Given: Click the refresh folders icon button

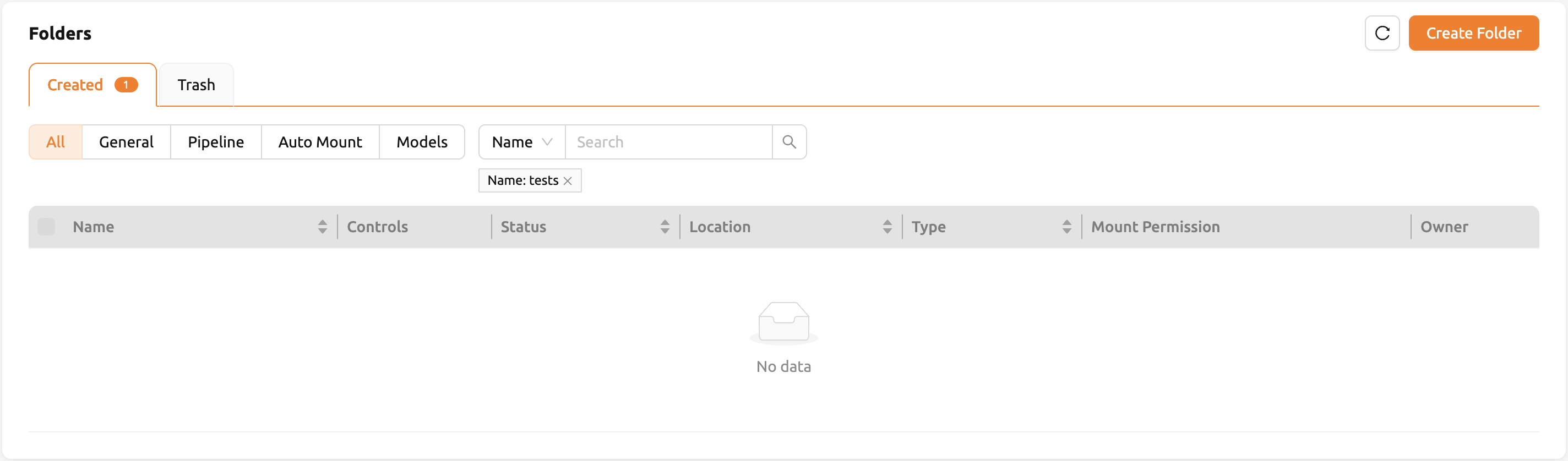Looking at the screenshot, I should pyautogui.click(x=1382, y=33).
